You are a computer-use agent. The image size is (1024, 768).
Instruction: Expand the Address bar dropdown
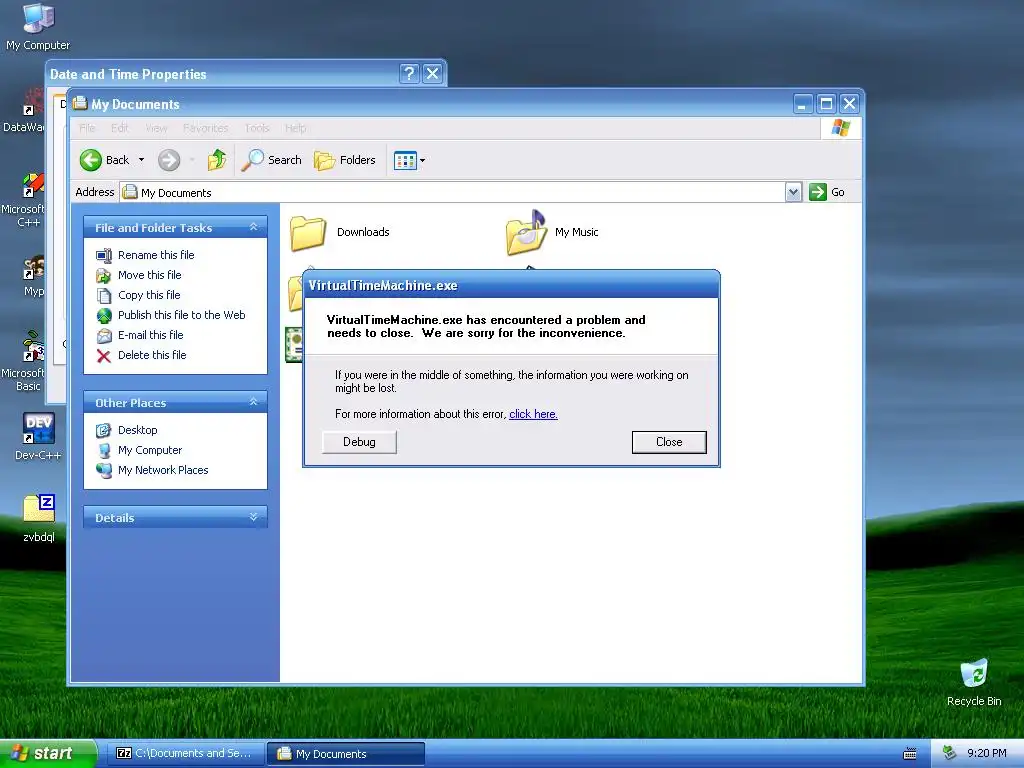793,192
